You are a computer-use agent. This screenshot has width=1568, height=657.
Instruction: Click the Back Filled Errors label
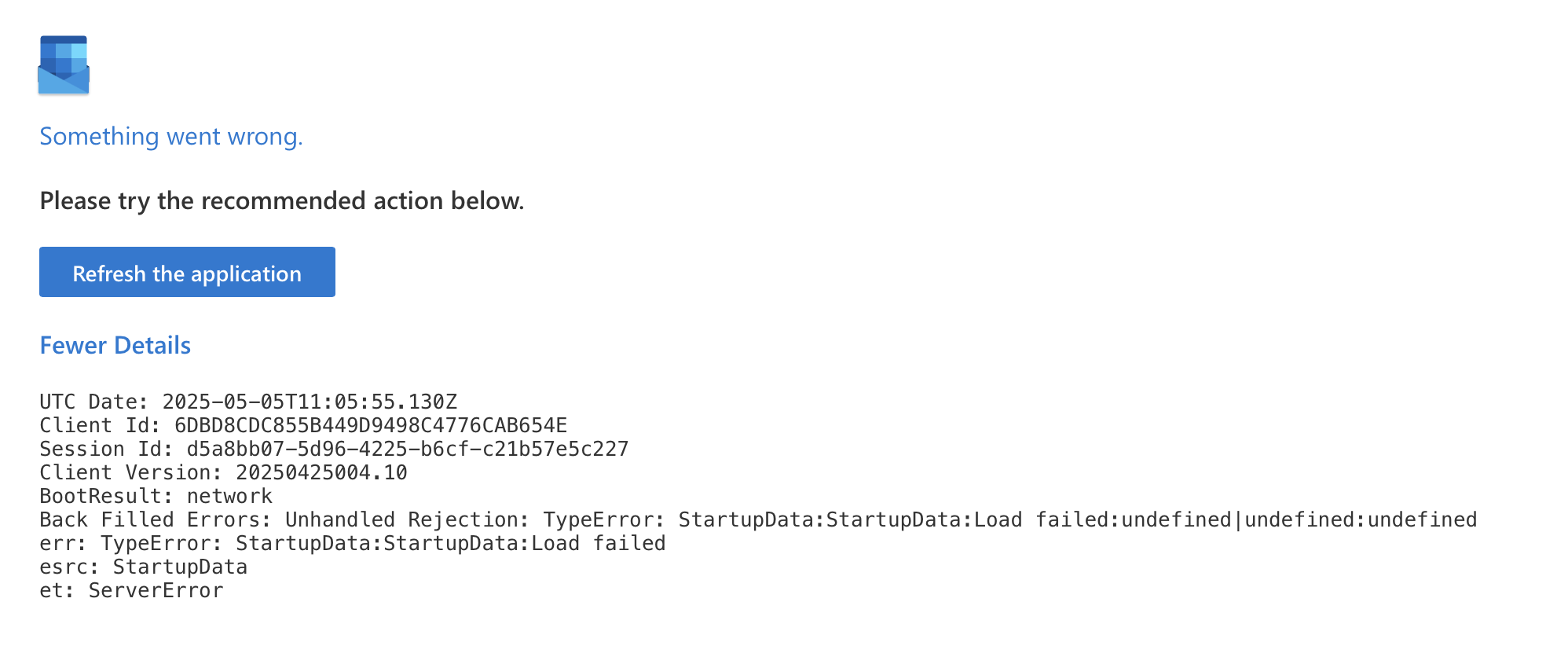[156, 519]
